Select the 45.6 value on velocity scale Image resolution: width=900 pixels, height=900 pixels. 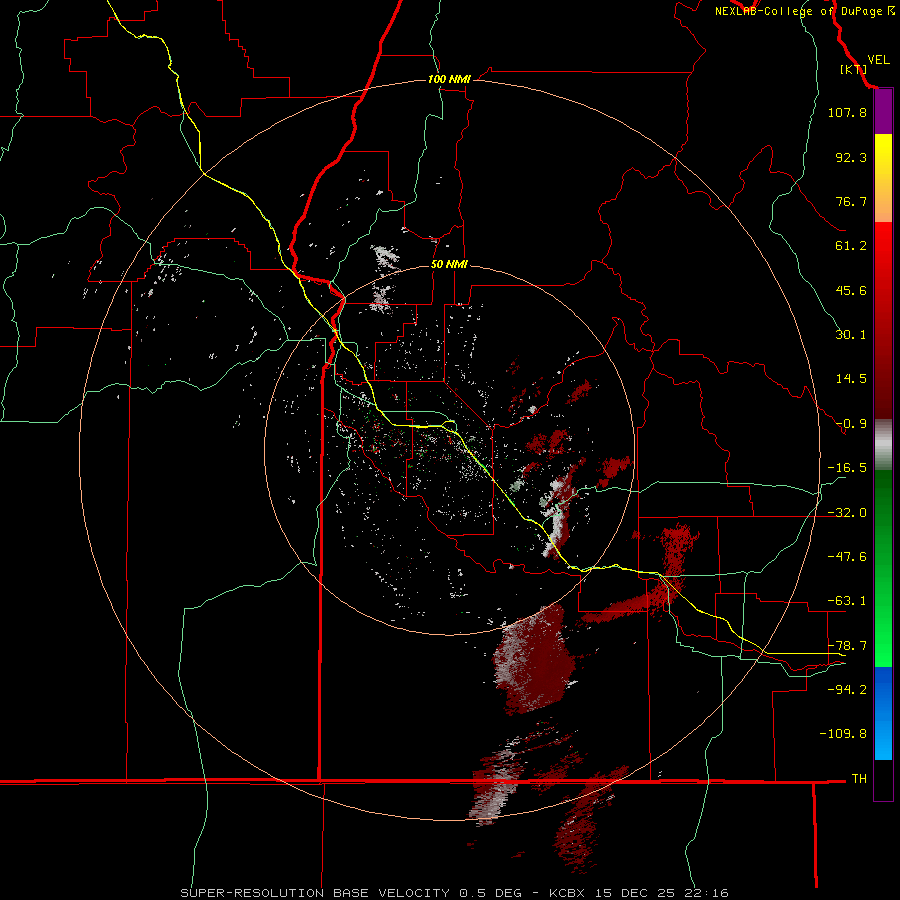[x=851, y=290]
